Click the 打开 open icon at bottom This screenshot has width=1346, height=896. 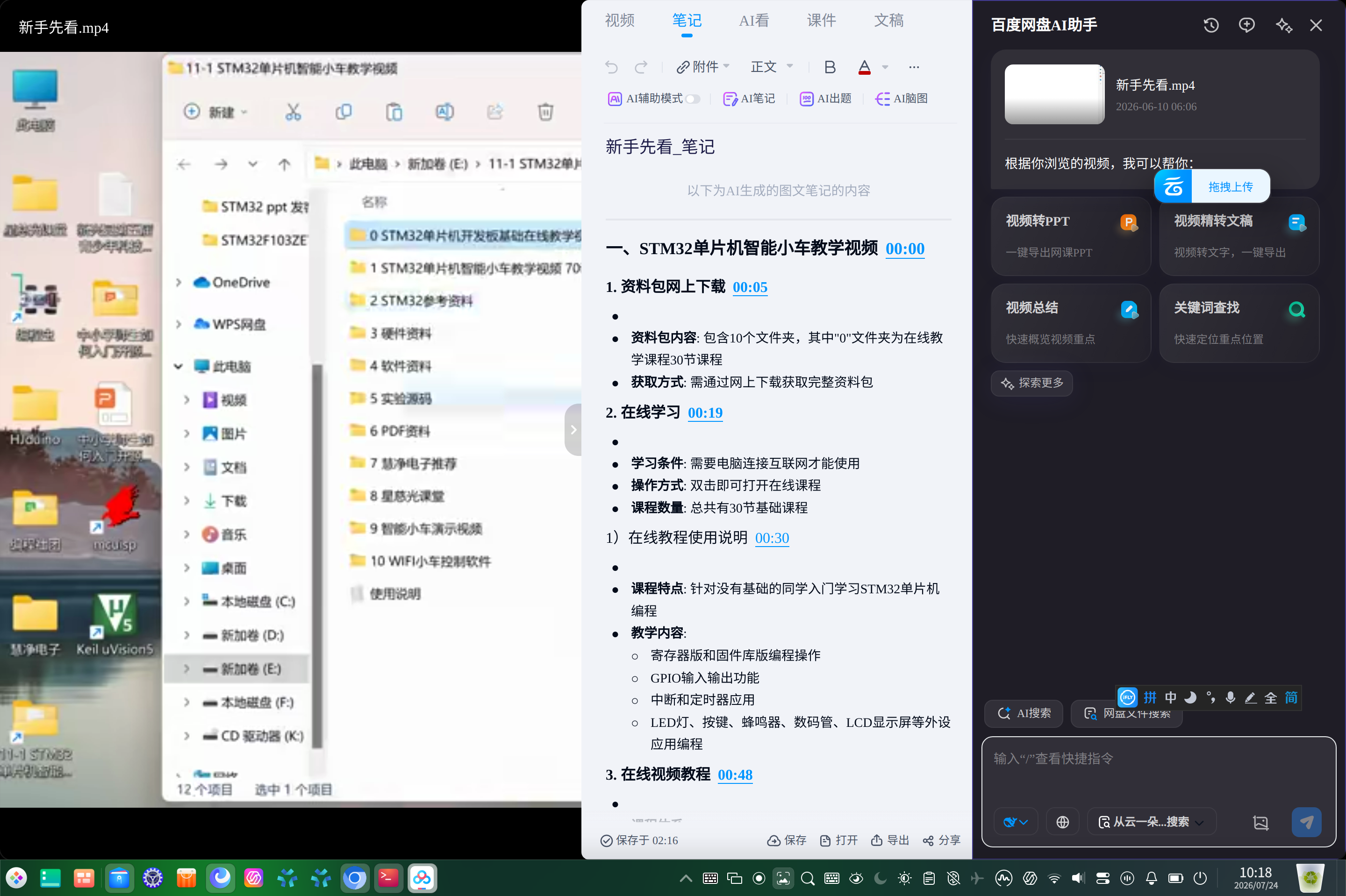(x=838, y=840)
